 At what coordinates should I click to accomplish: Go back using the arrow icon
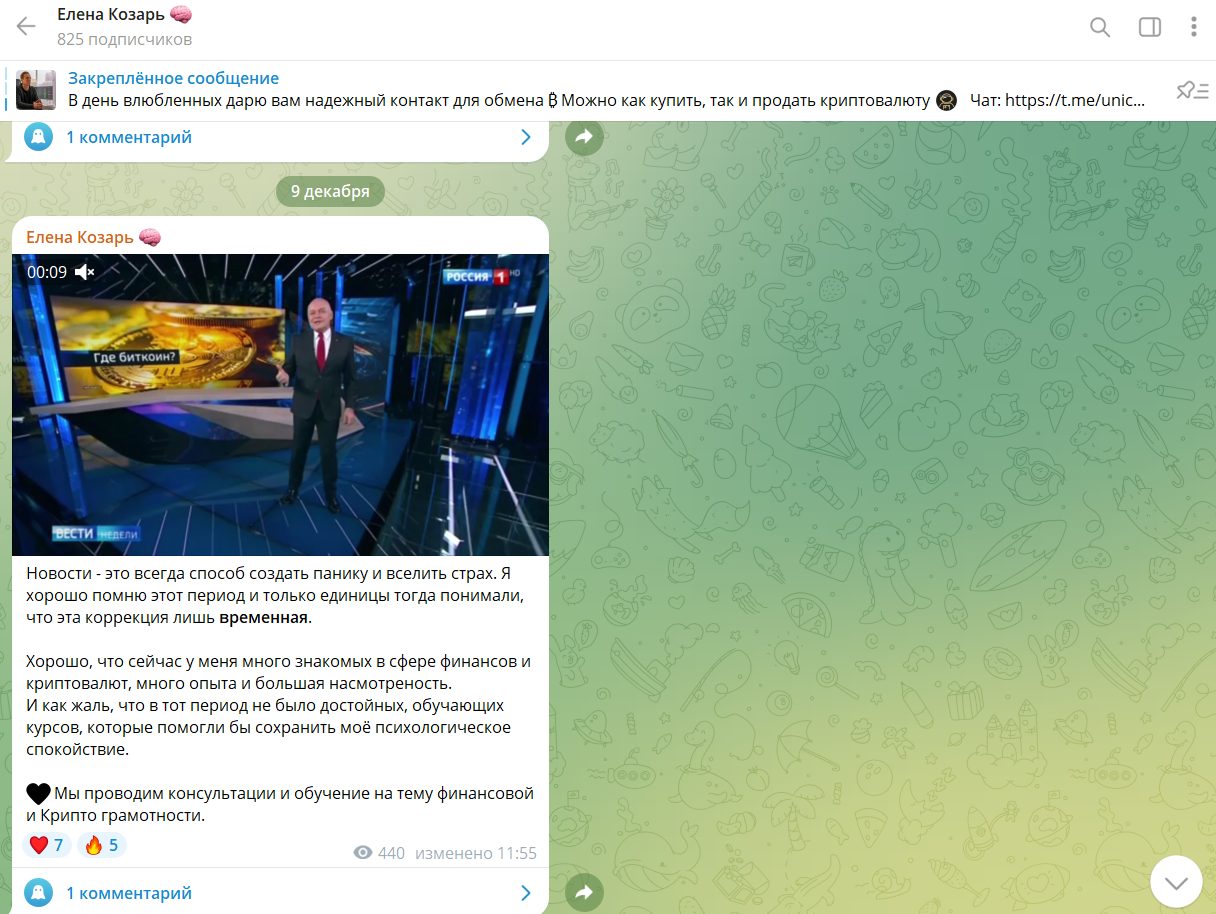click(x=26, y=27)
